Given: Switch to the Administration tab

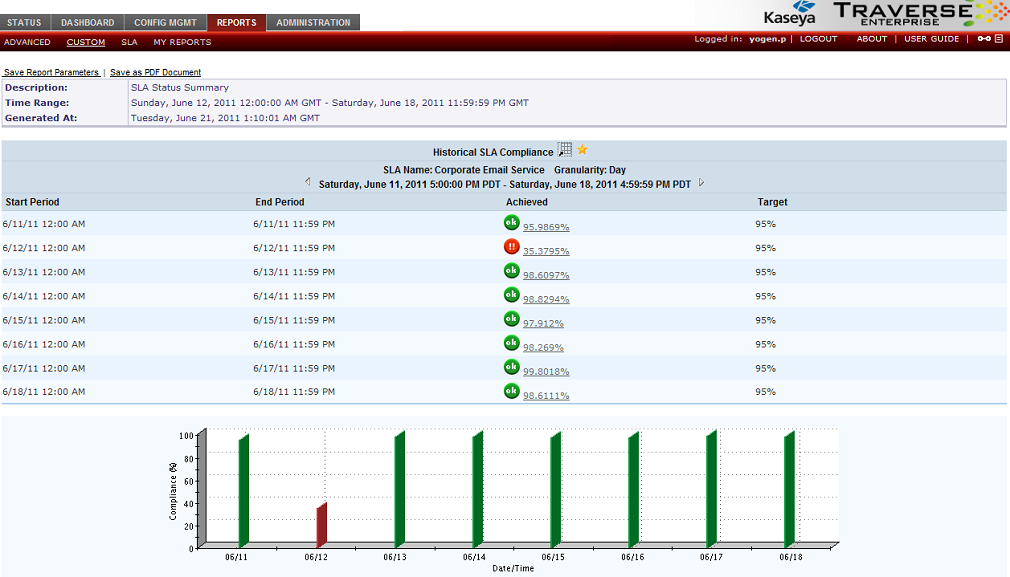Looking at the screenshot, I should [313, 22].
